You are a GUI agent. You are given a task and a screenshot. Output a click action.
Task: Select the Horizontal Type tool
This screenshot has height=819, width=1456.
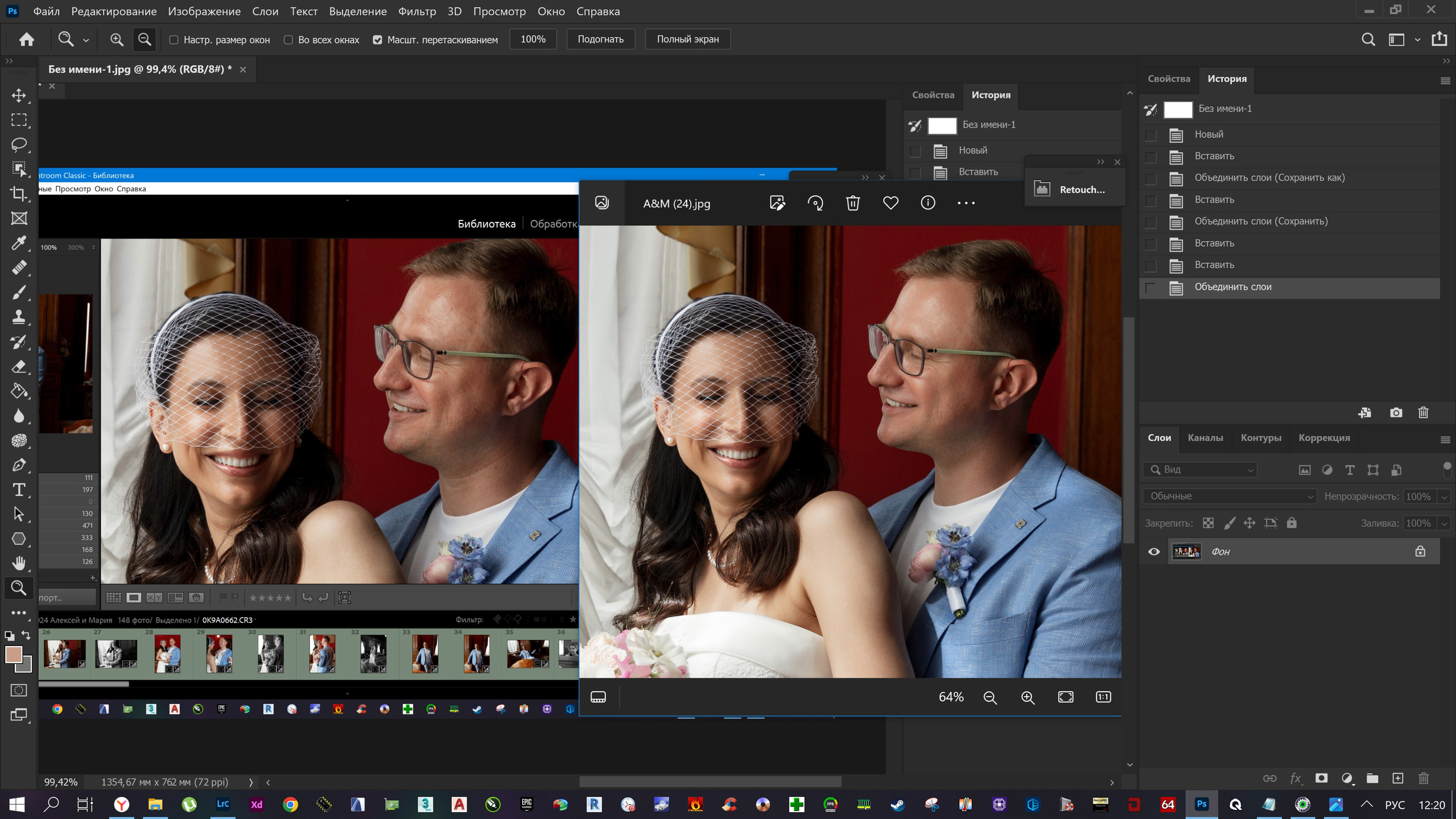[19, 489]
